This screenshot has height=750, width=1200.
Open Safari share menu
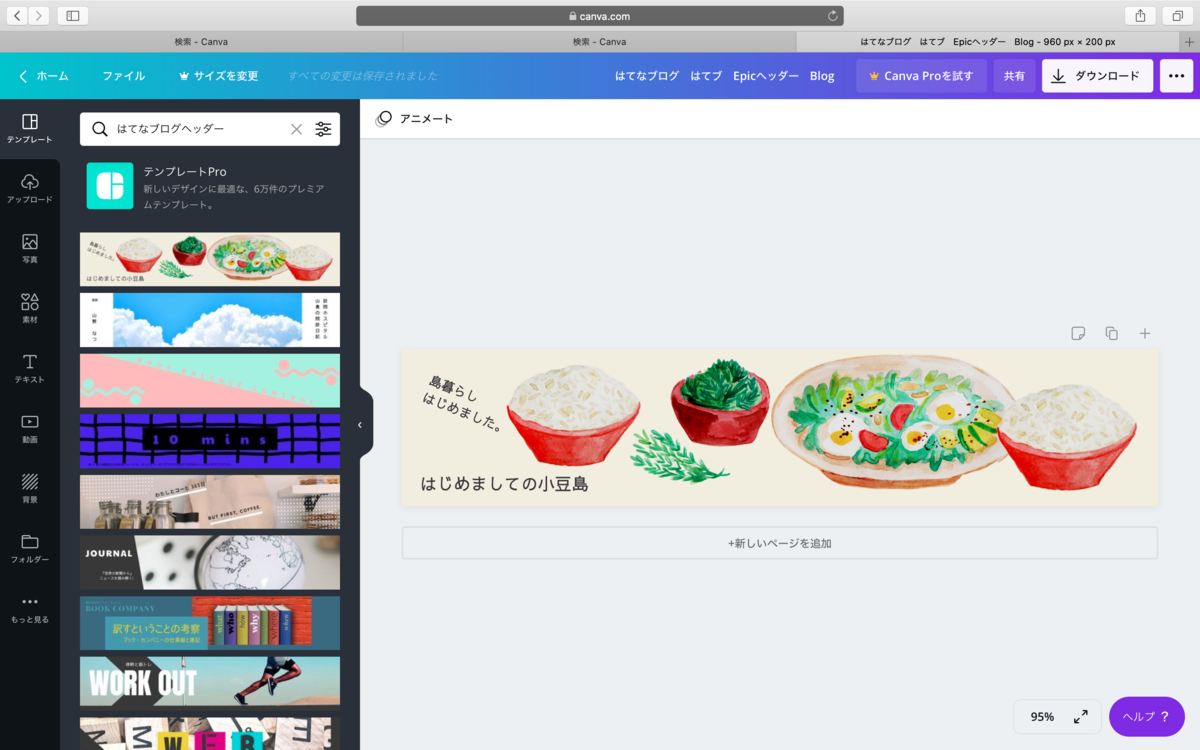(1140, 15)
